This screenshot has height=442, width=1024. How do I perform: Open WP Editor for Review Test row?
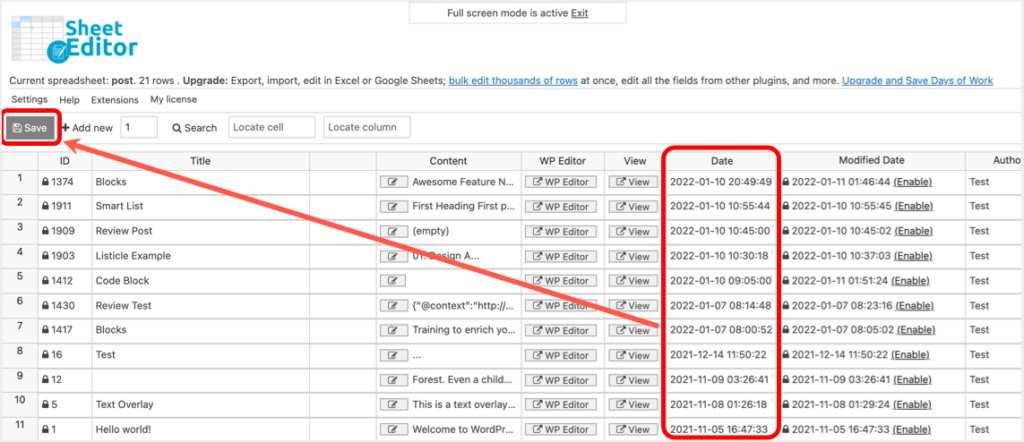pos(560,306)
